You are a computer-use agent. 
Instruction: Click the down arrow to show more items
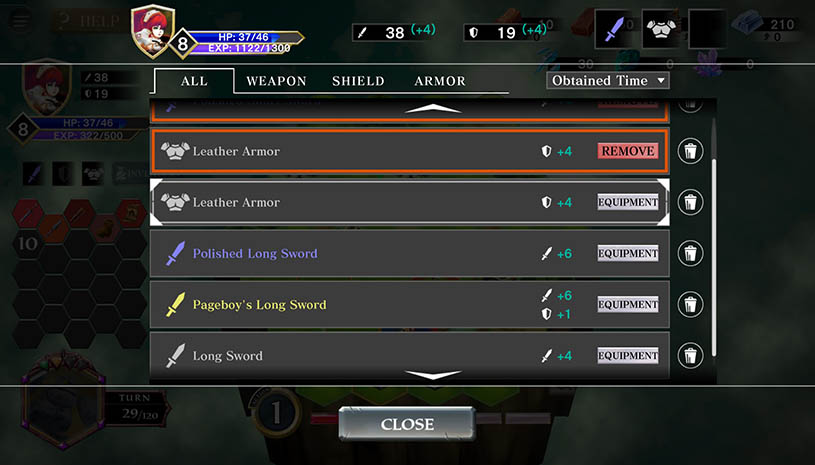tap(433, 375)
